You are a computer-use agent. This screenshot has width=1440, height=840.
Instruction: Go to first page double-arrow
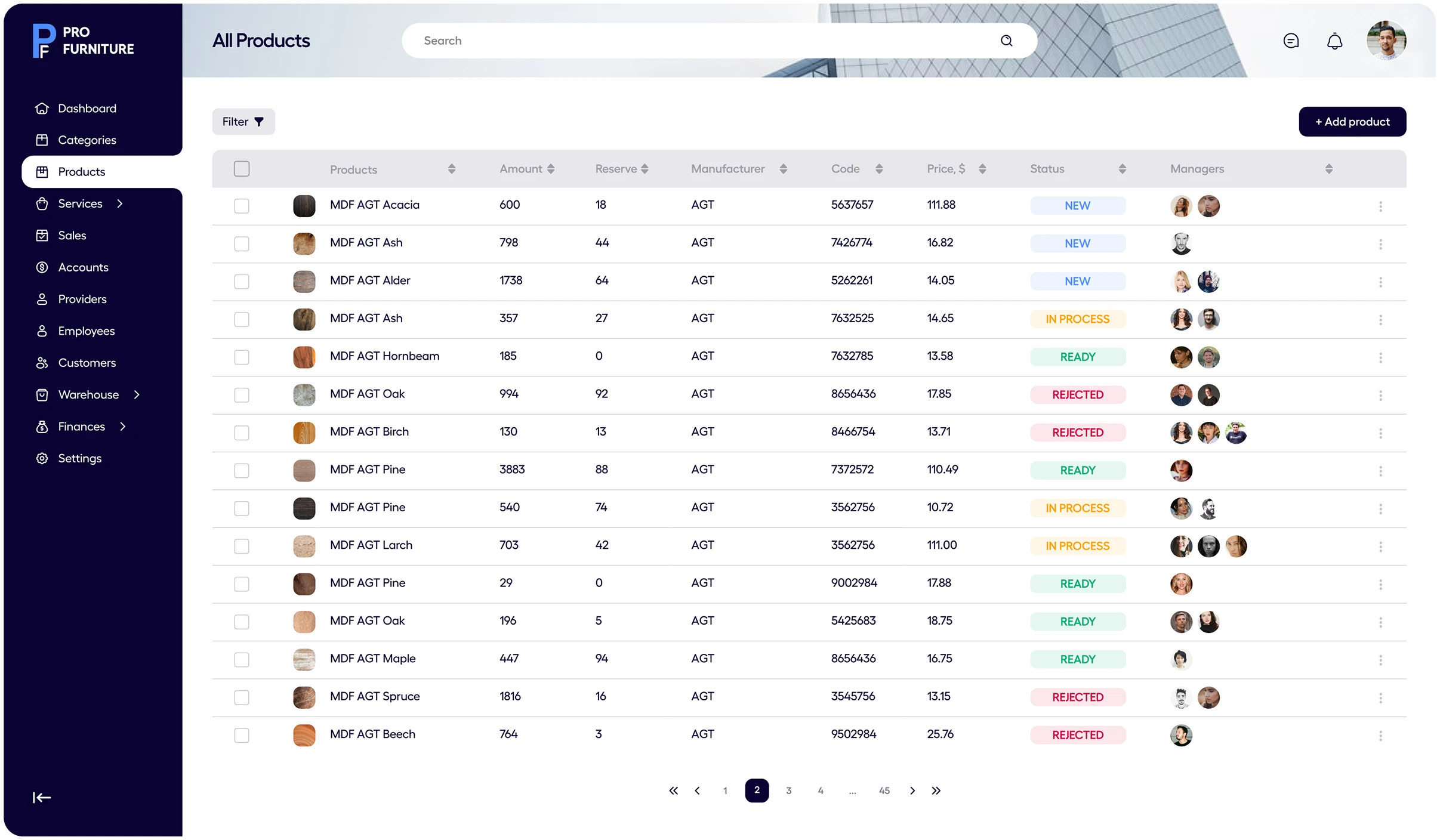(x=673, y=790)
